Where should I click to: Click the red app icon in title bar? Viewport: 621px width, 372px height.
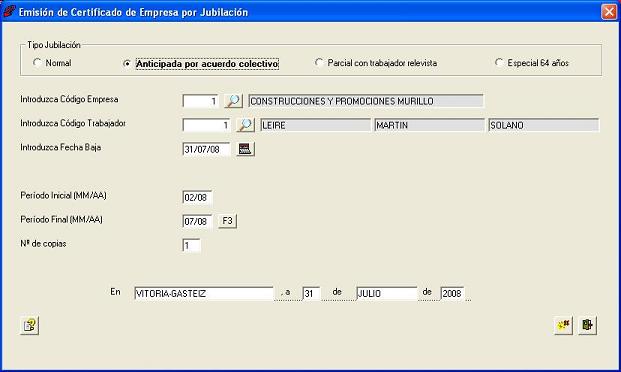pos(9,11)
